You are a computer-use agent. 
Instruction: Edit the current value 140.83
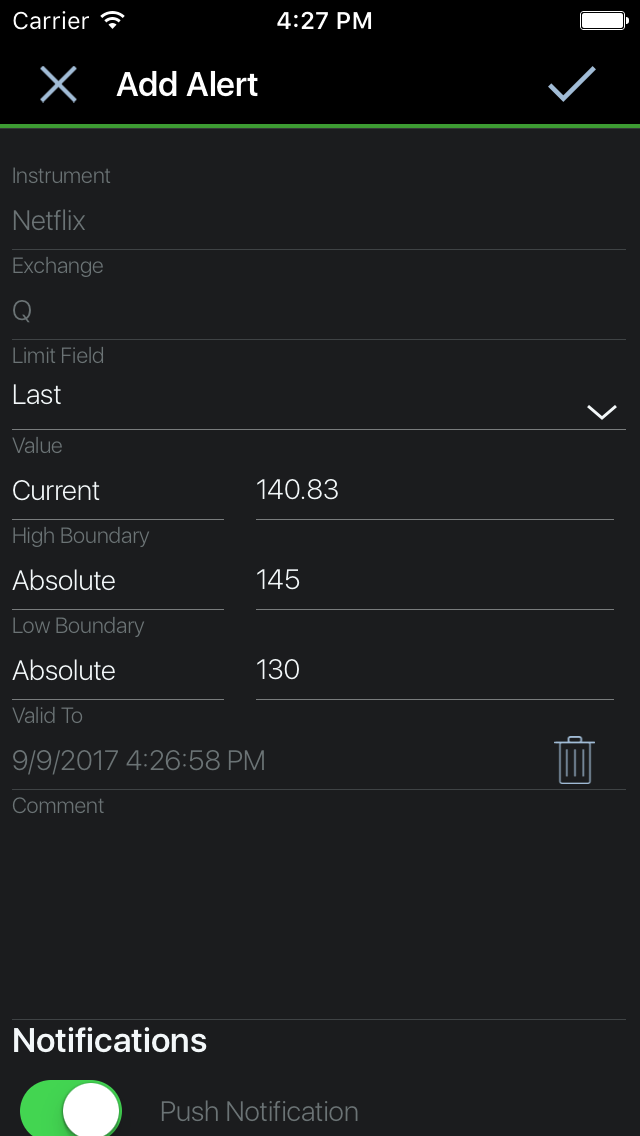(x=400, y=489)
